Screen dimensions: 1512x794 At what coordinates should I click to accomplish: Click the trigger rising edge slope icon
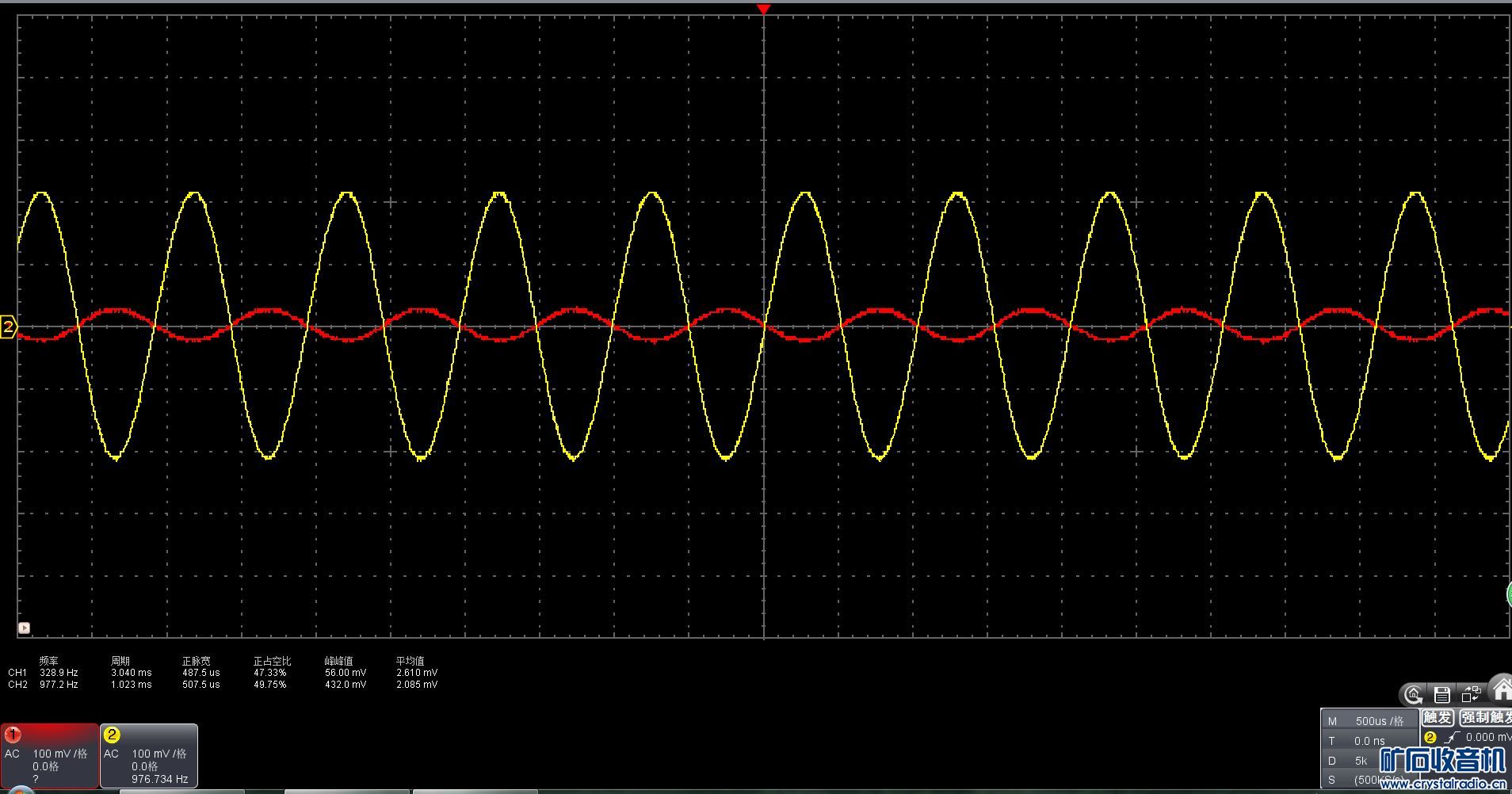(x=1450, y=738)
